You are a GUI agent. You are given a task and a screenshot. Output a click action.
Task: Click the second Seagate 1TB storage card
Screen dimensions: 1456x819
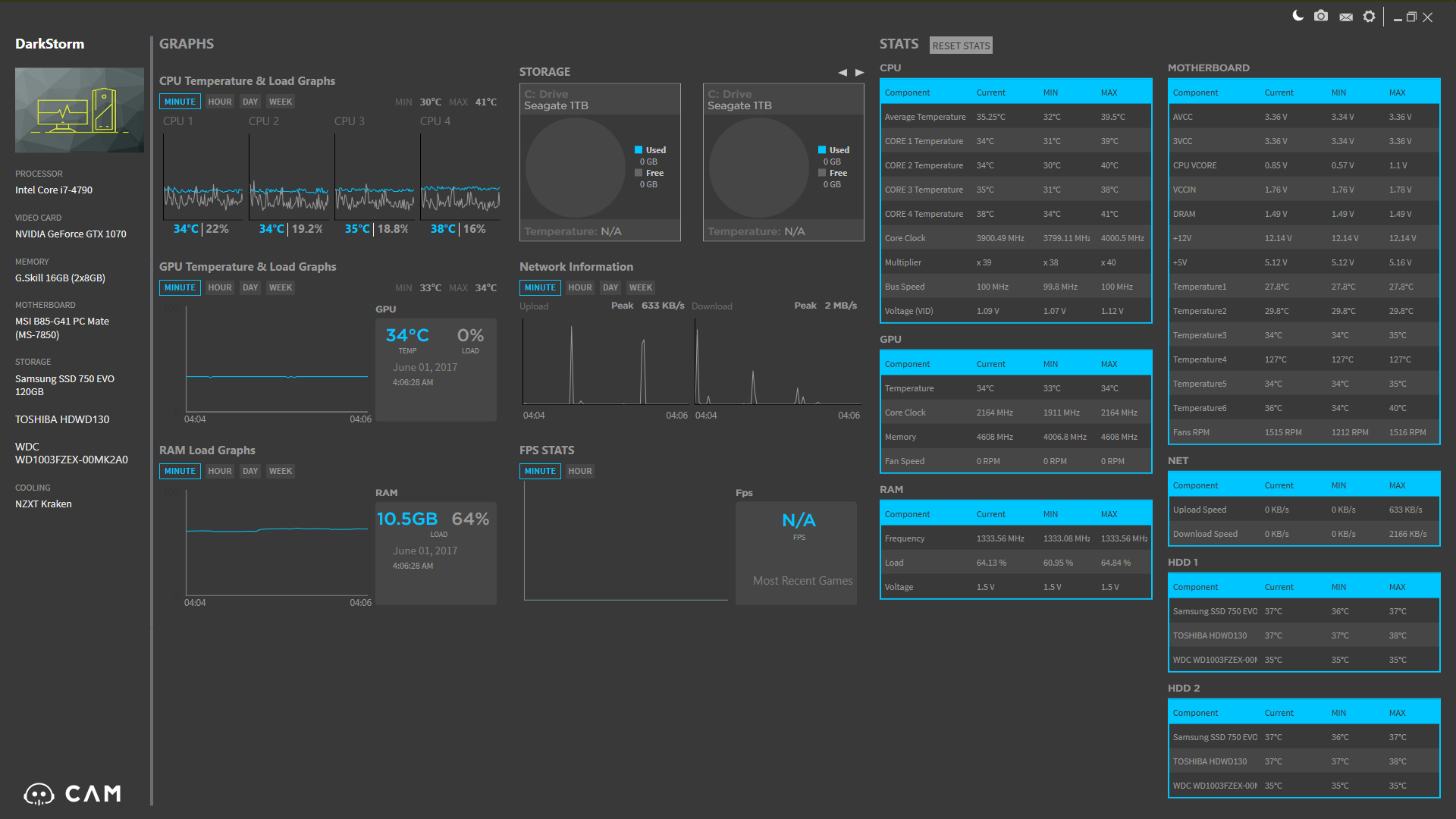coord(783,162)
